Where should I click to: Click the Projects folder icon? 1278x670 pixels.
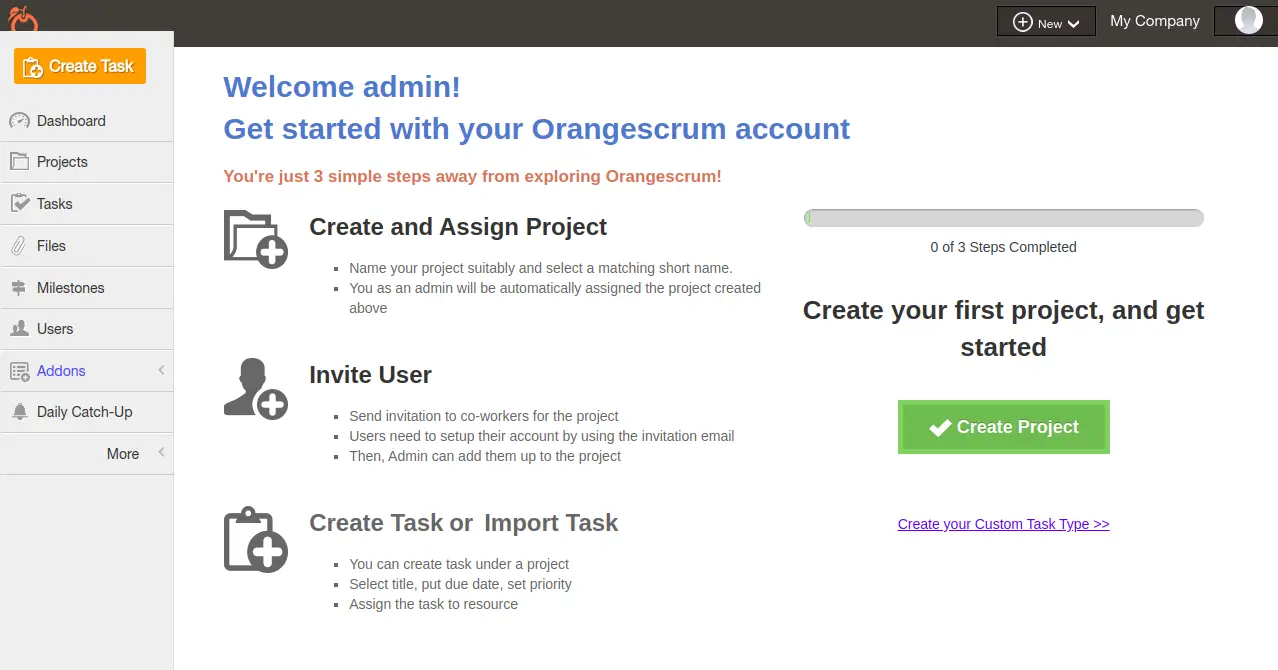[19, 162]
